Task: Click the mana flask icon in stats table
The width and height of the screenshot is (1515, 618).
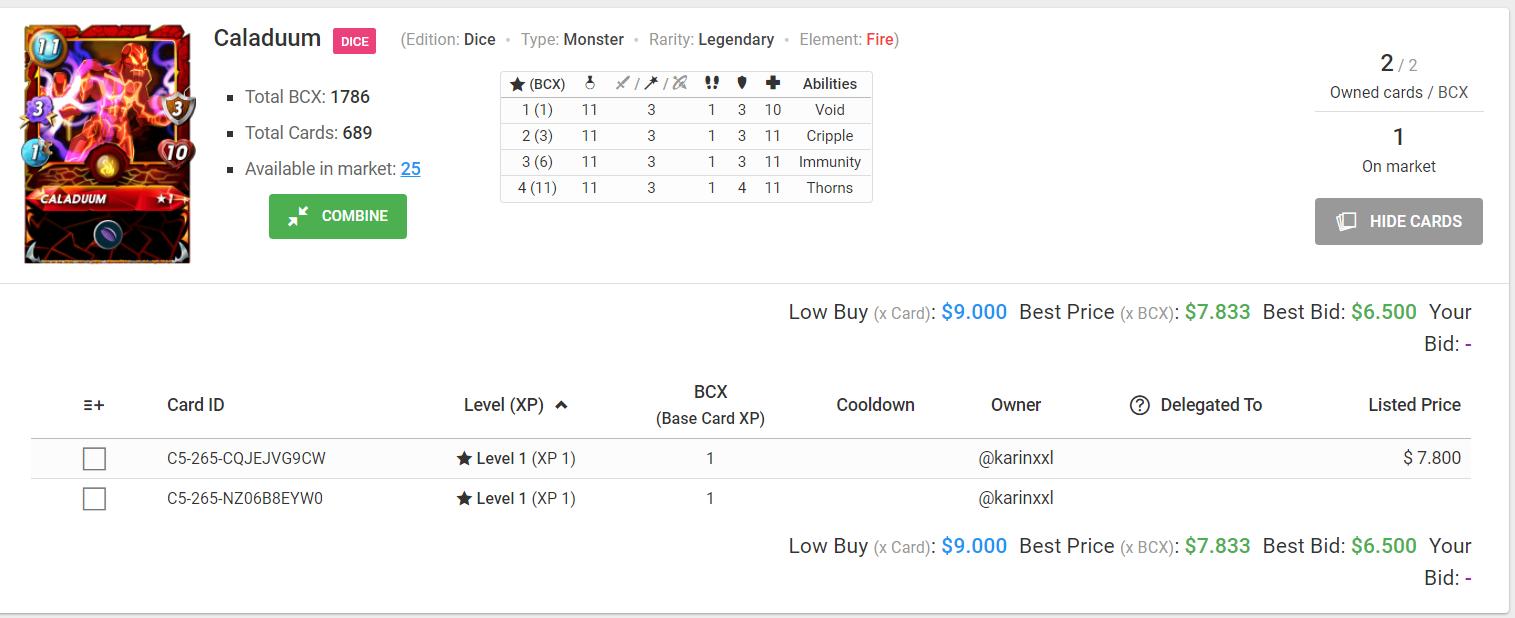Action: click(590, 84)
